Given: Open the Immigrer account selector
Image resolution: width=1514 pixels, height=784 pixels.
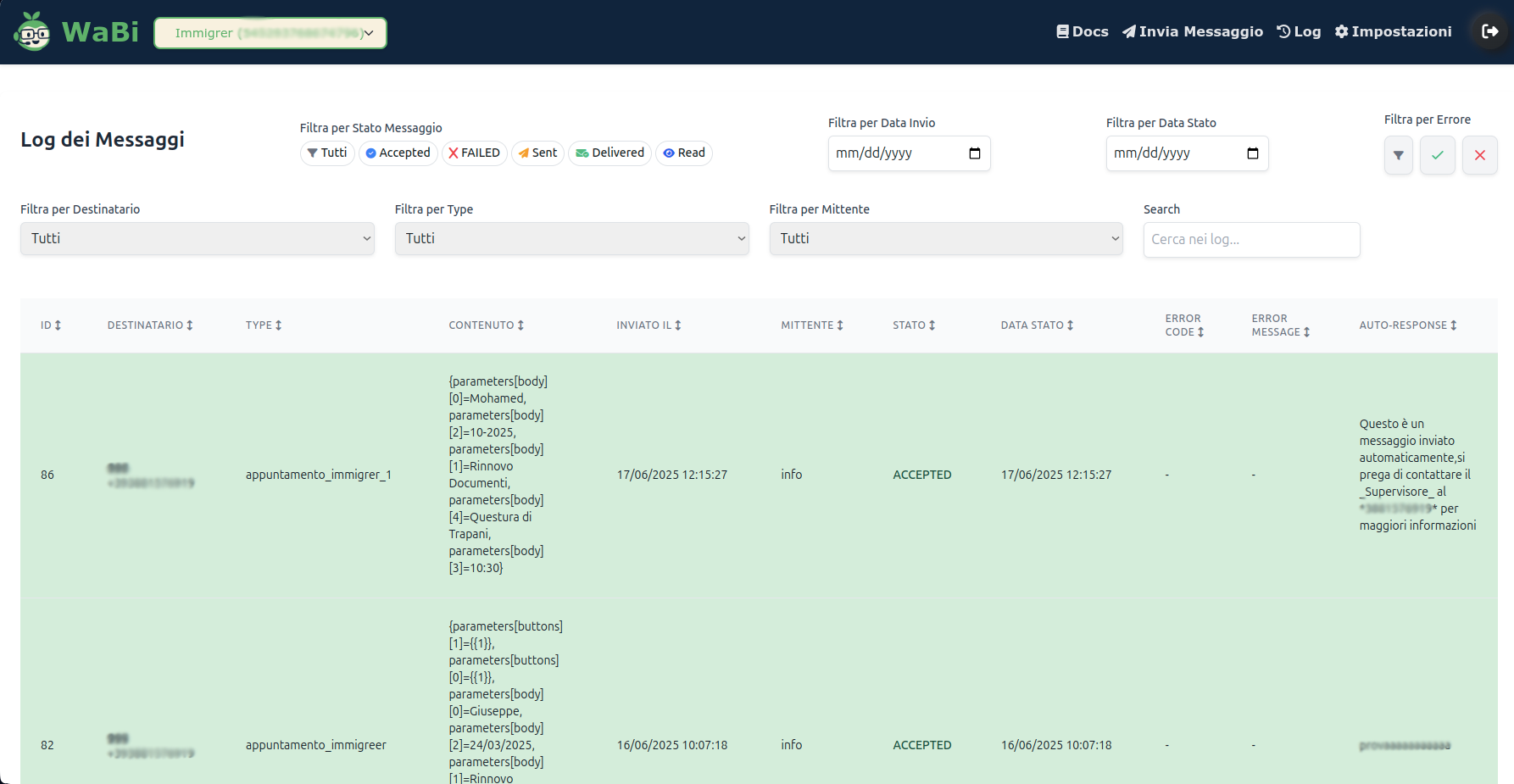Looking at the screenshot, I should [x=270, y=33].
